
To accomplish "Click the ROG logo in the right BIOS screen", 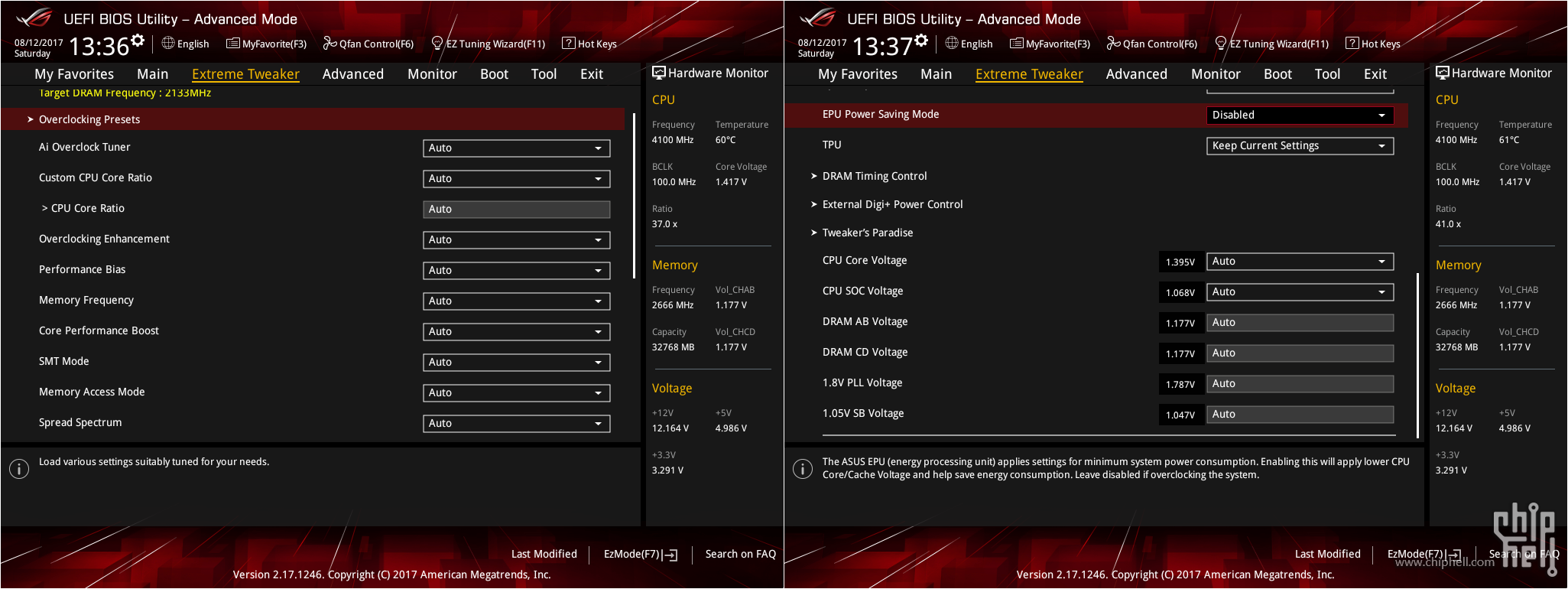I will tap(816, 17).
